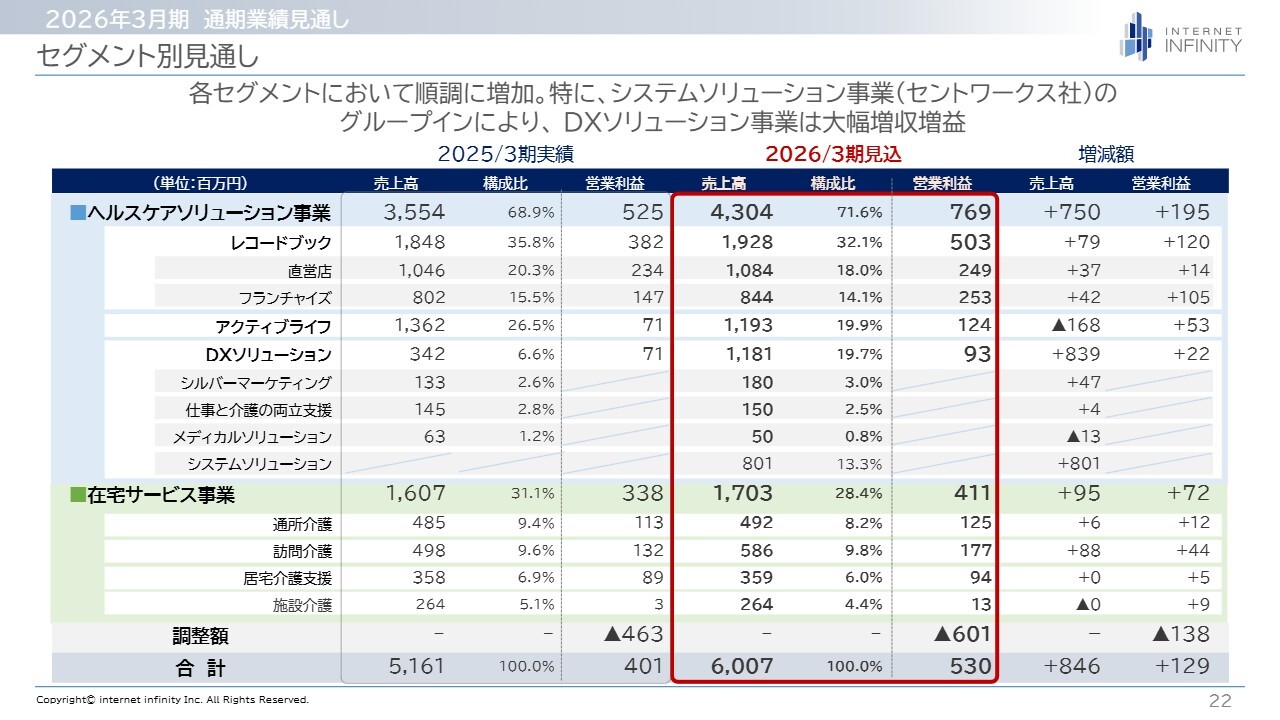Click the レコードブック row label
Viewport: 1280px width, 720px height.
click(x=280, y=243)
